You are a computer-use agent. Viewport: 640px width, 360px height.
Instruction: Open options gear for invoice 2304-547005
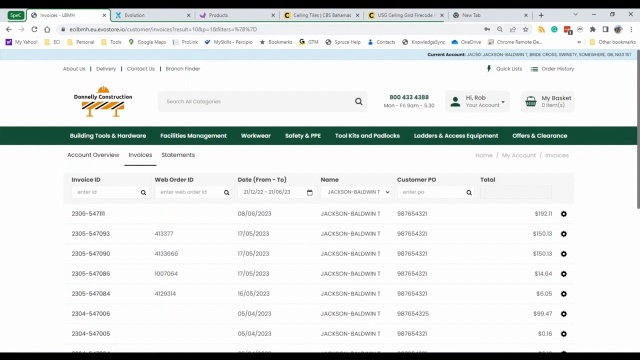tap(564, 334)
